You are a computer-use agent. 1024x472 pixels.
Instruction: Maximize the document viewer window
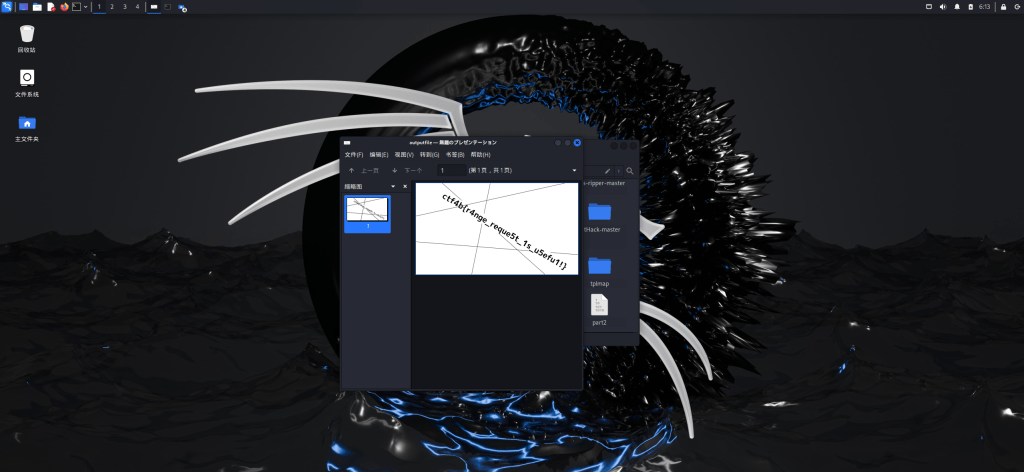coord(568,142)
